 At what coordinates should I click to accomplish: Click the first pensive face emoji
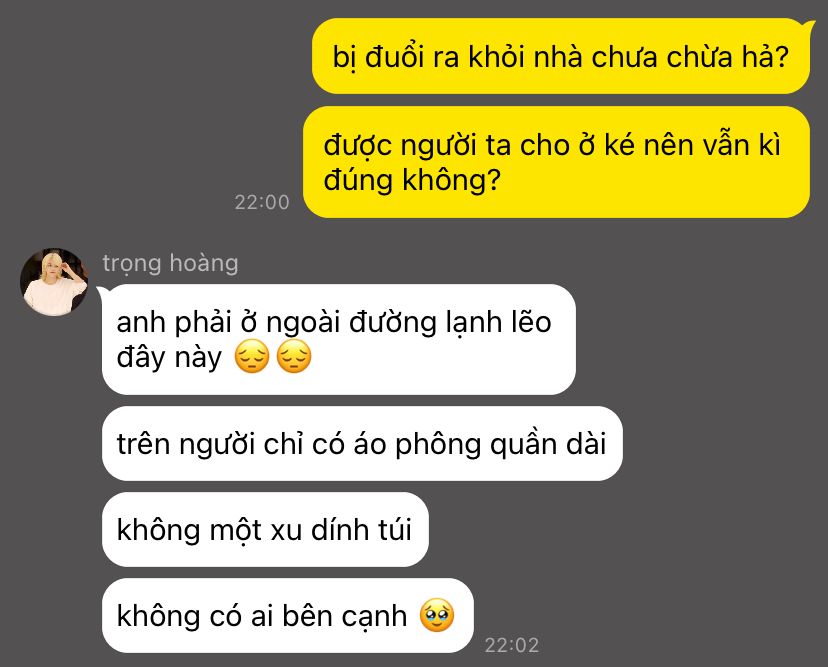[252, 356]
